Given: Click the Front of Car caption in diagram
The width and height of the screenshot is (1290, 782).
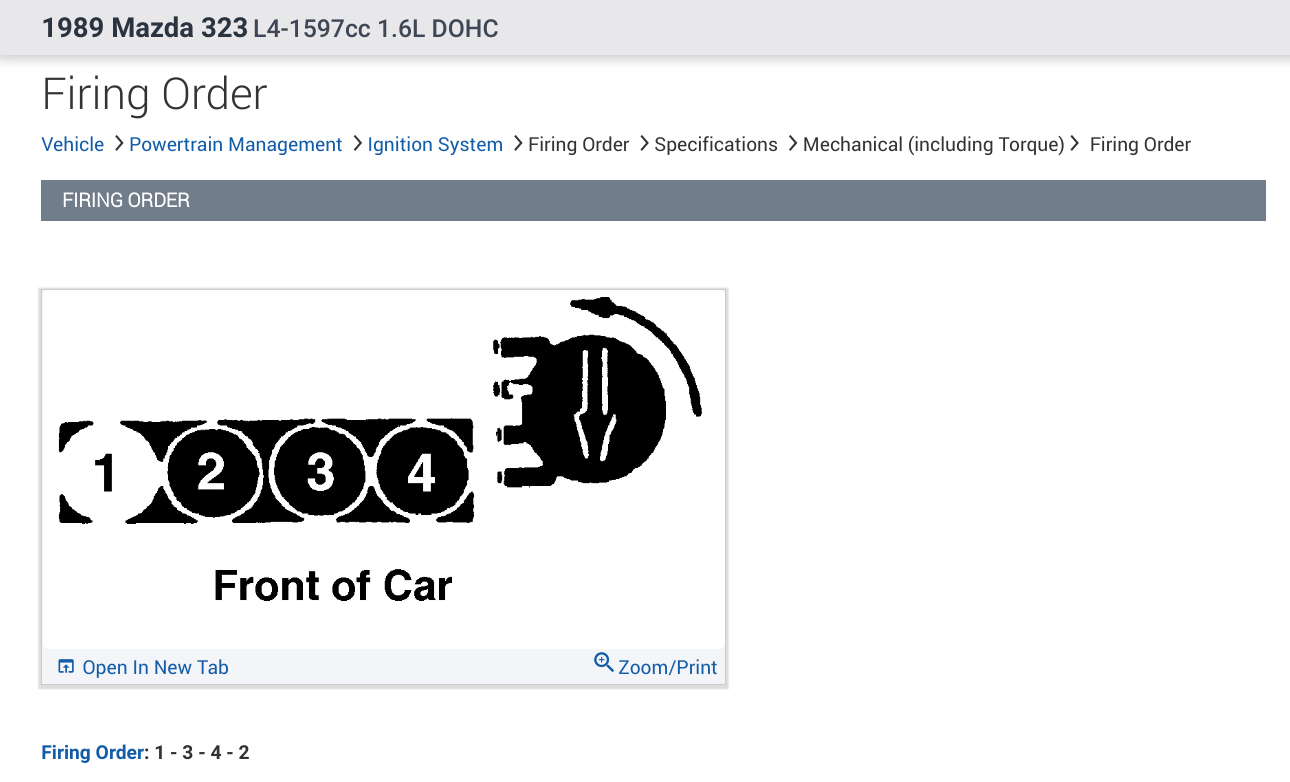Looking at the screenshot, I should [x=333, y=585].
